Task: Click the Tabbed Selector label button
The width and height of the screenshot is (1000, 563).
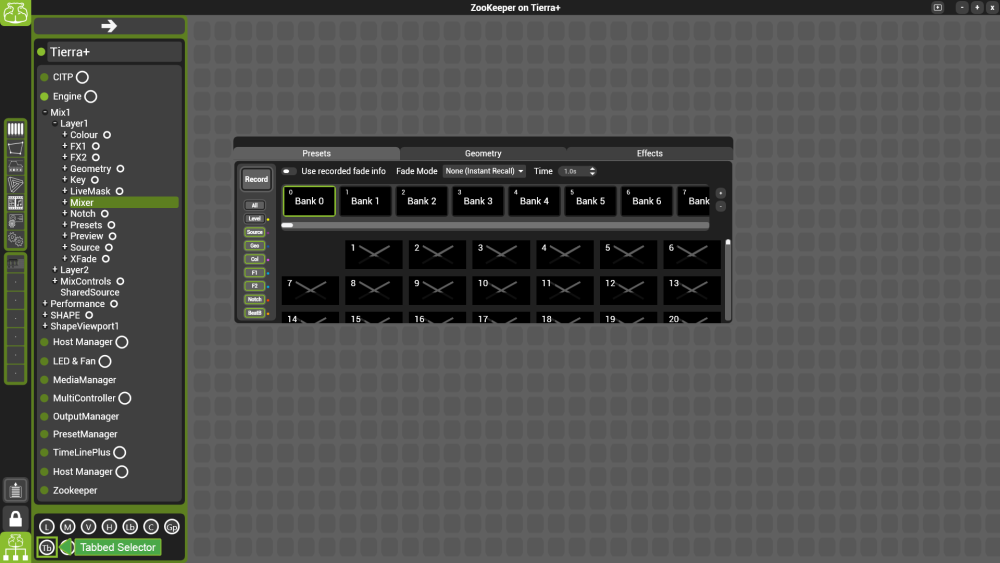Action: click(118, 547)
